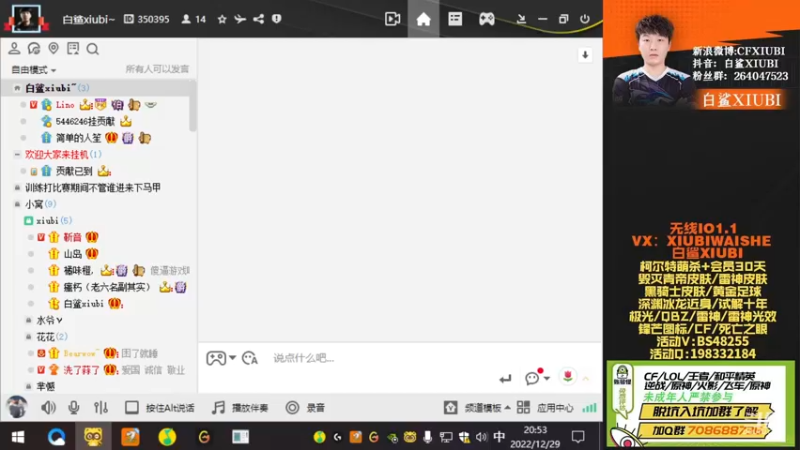Report channel using shield icon
800x450 pixels.
point(277,19)
